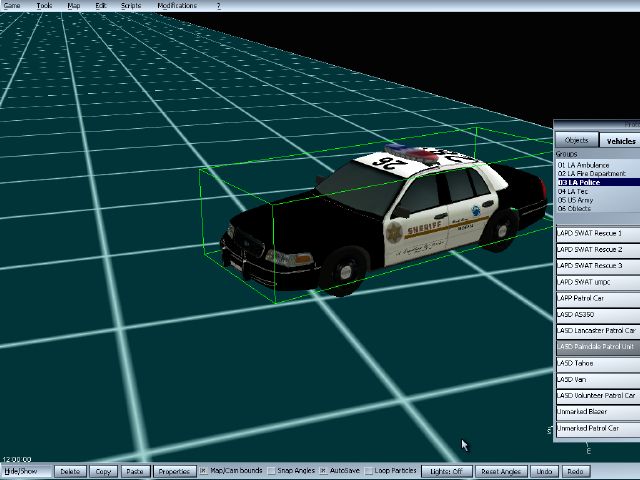640x480 pixels.
Task: Choose LASD AS350 helicopter
Action: [x=598, y=315]
